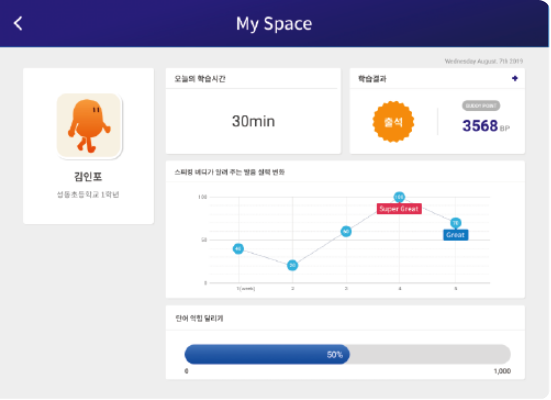Viewport: 551px width, 400px height.
Task: Expand learning results with plus icon
Action: coord(514,78)
